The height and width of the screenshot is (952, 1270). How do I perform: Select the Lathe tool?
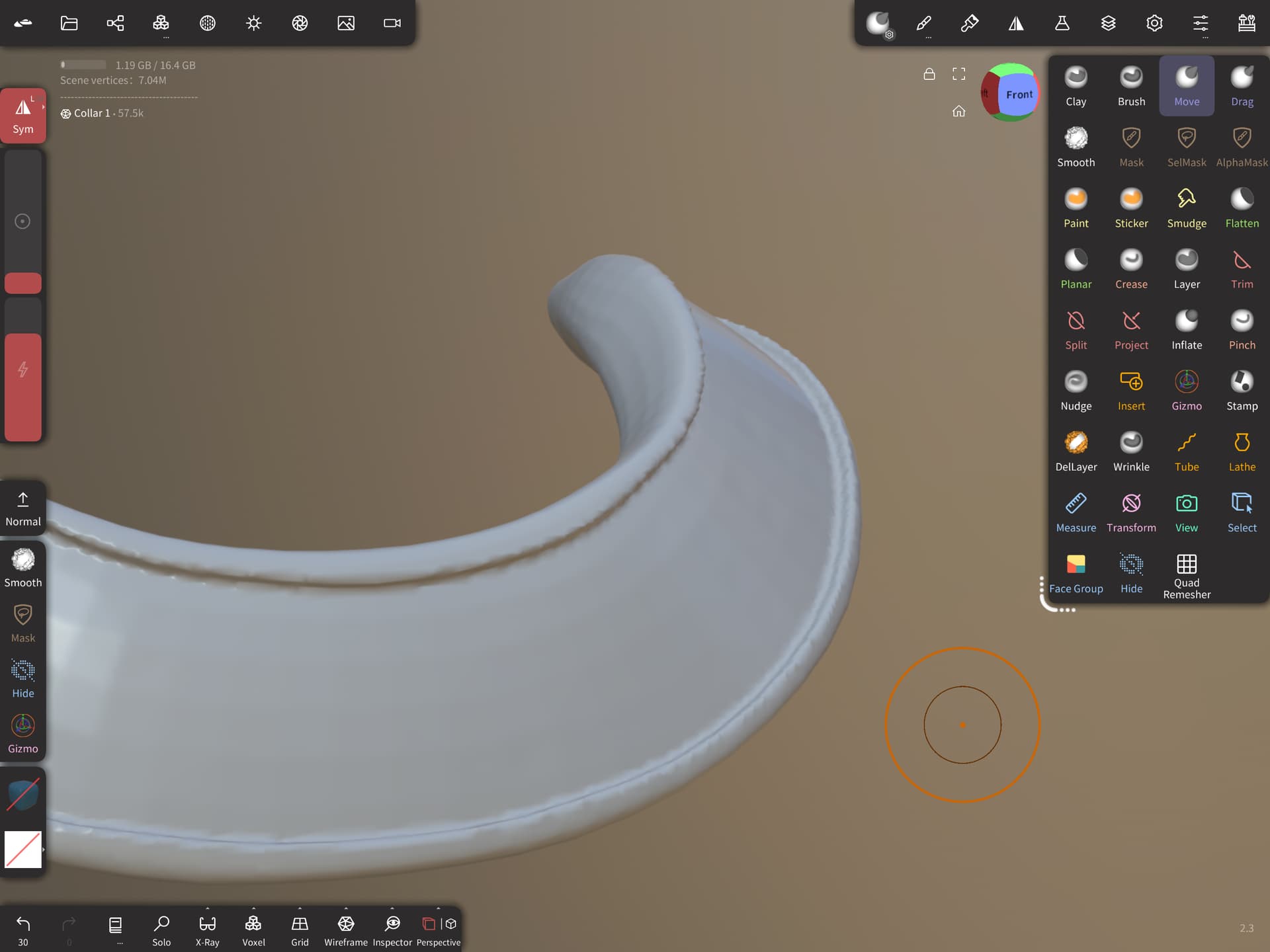(1242, 451)
